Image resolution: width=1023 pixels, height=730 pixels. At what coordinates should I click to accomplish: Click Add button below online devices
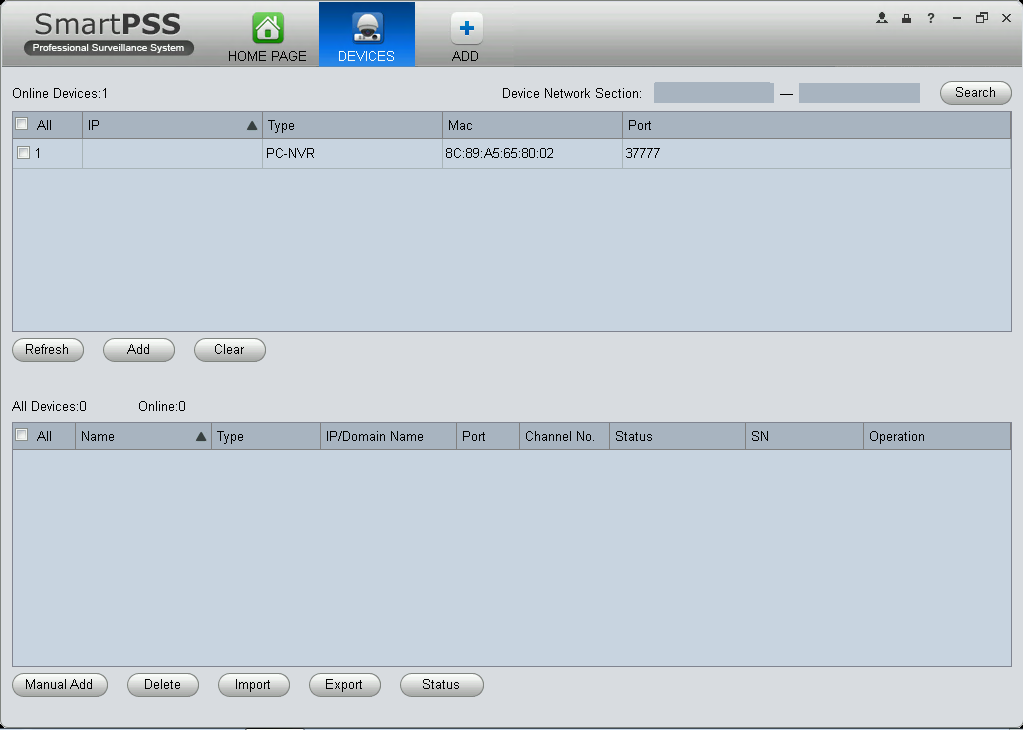[x=139, y=350]
